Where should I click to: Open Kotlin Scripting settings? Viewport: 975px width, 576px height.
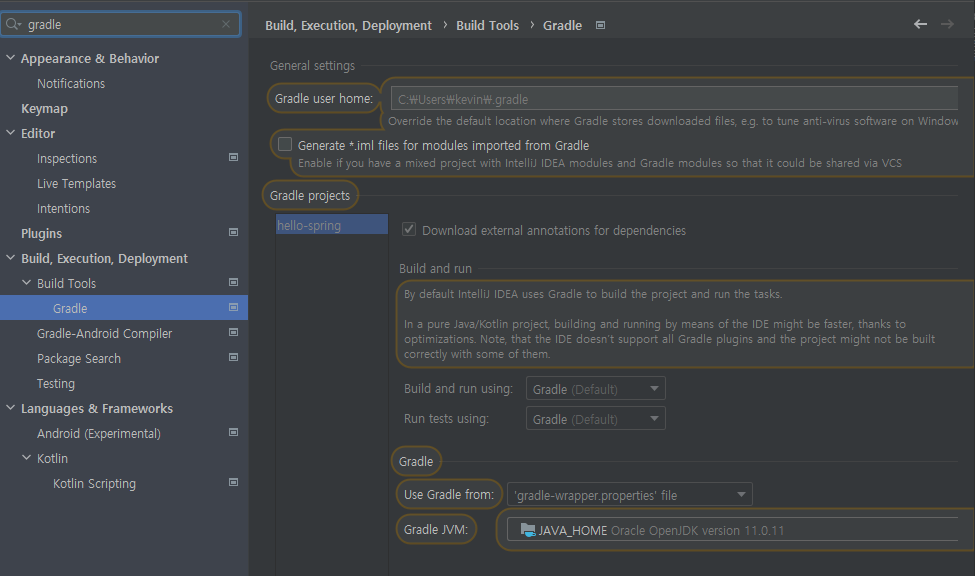click(95, 483)
